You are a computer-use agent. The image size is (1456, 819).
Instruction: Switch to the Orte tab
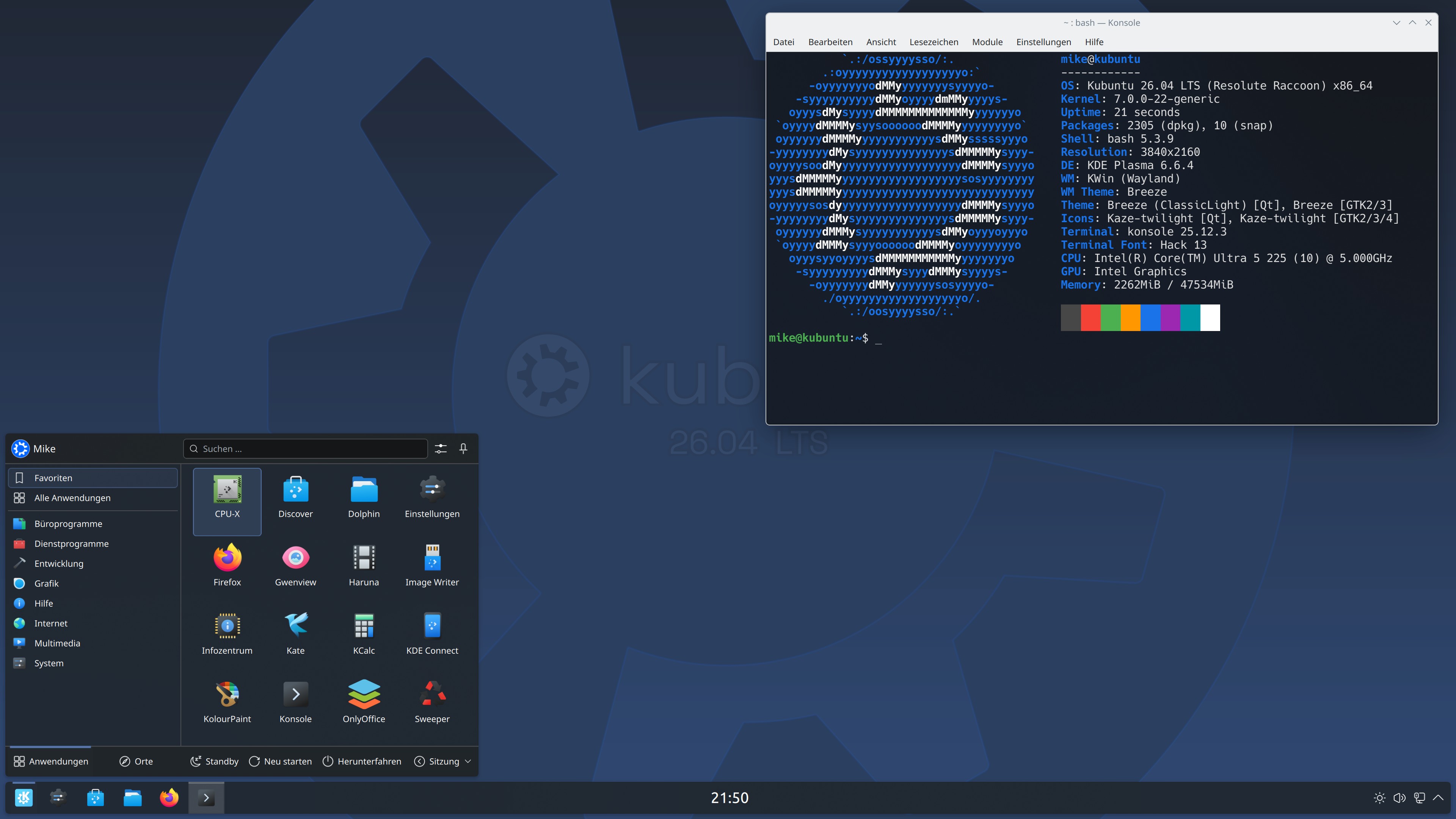(x=136, y=761)
